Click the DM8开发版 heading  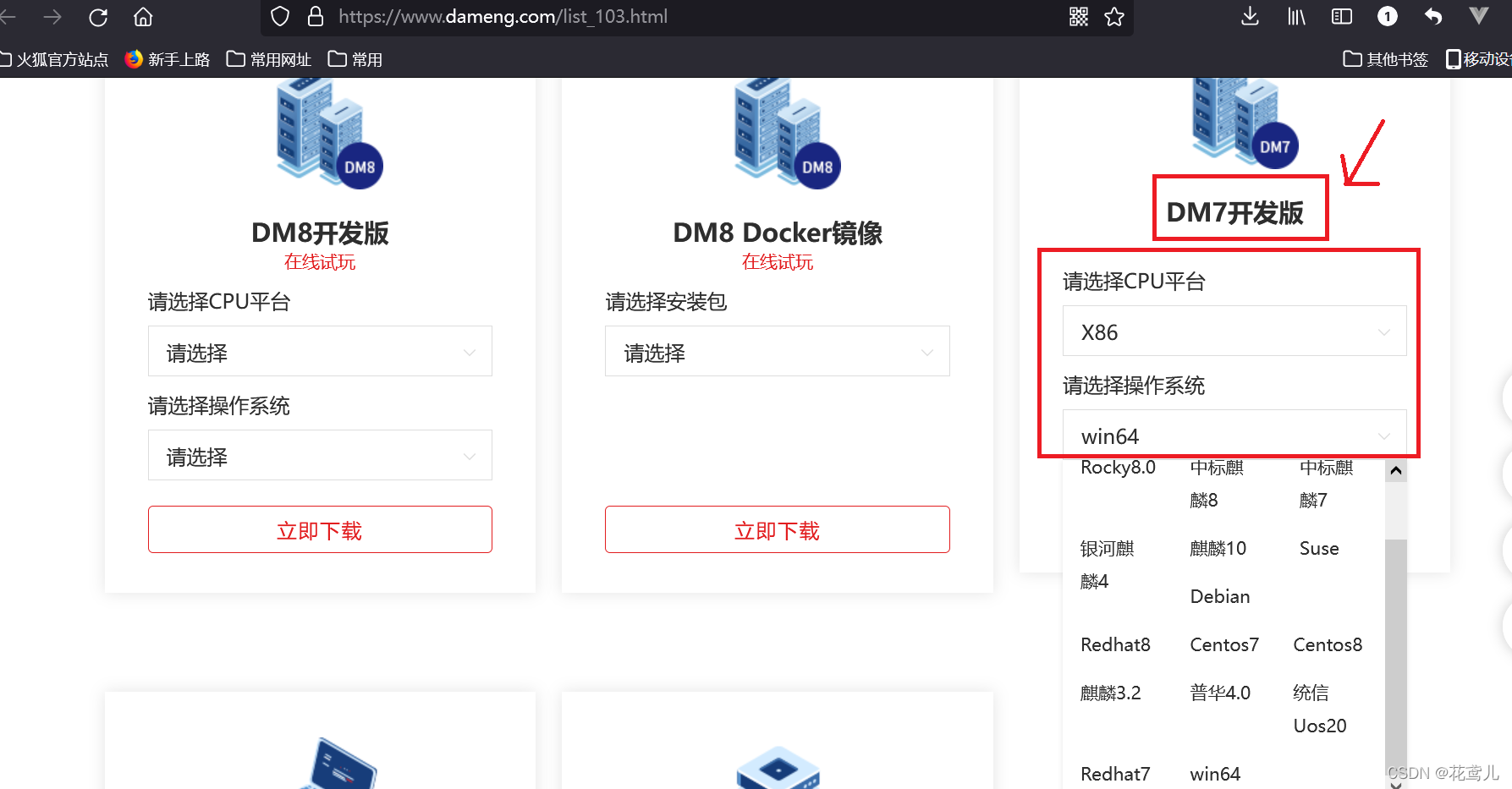tap(320, 233)
